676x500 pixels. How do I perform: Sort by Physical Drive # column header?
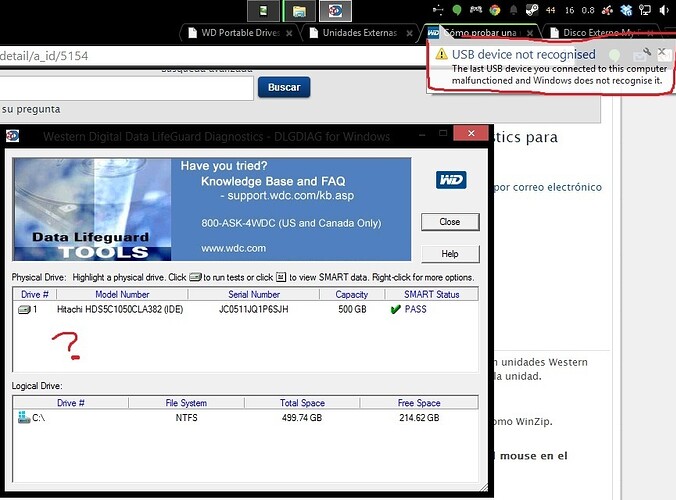pos(34,294)
